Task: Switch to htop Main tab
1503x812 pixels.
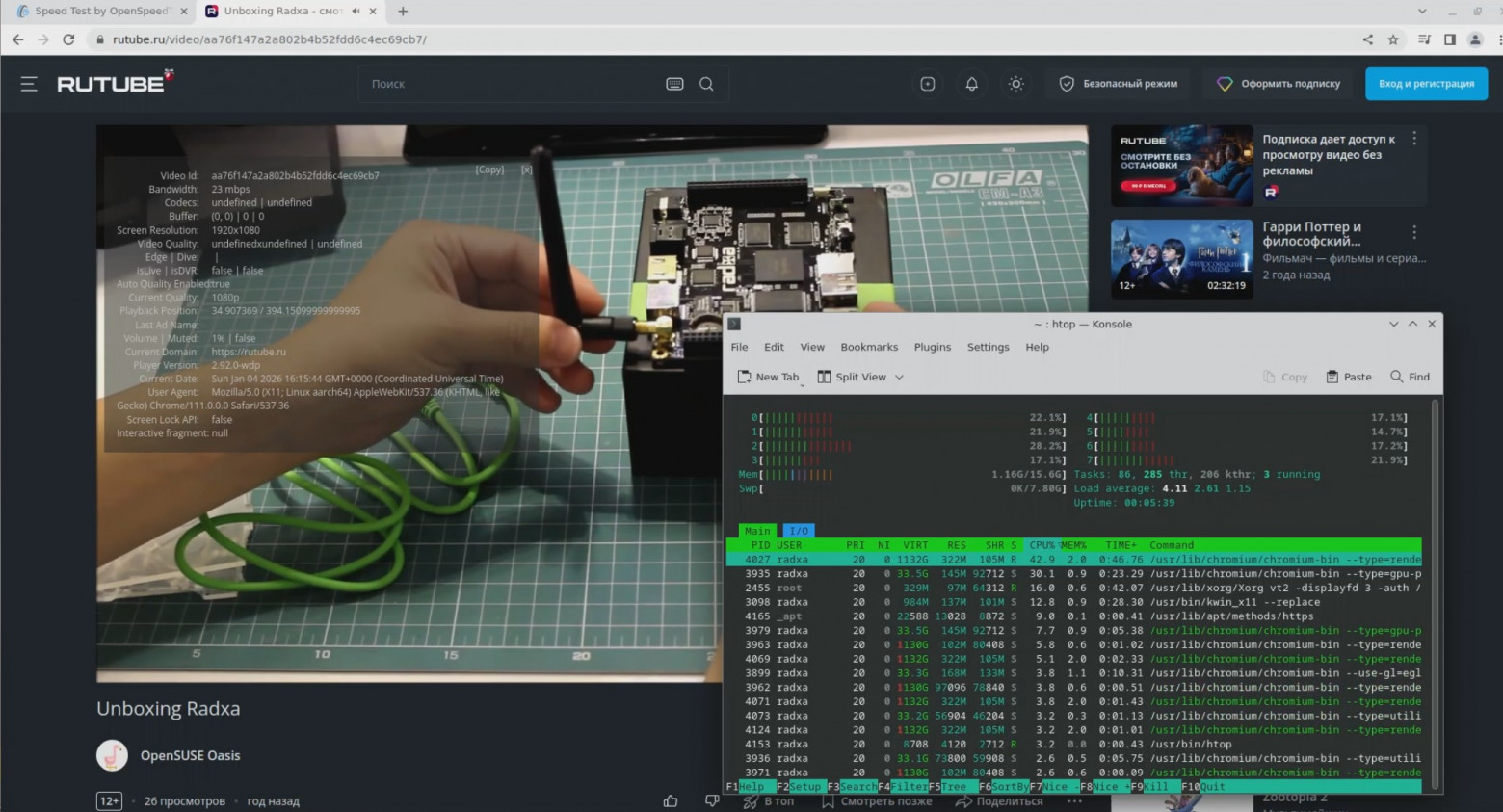Action: (x=757, y=531)
